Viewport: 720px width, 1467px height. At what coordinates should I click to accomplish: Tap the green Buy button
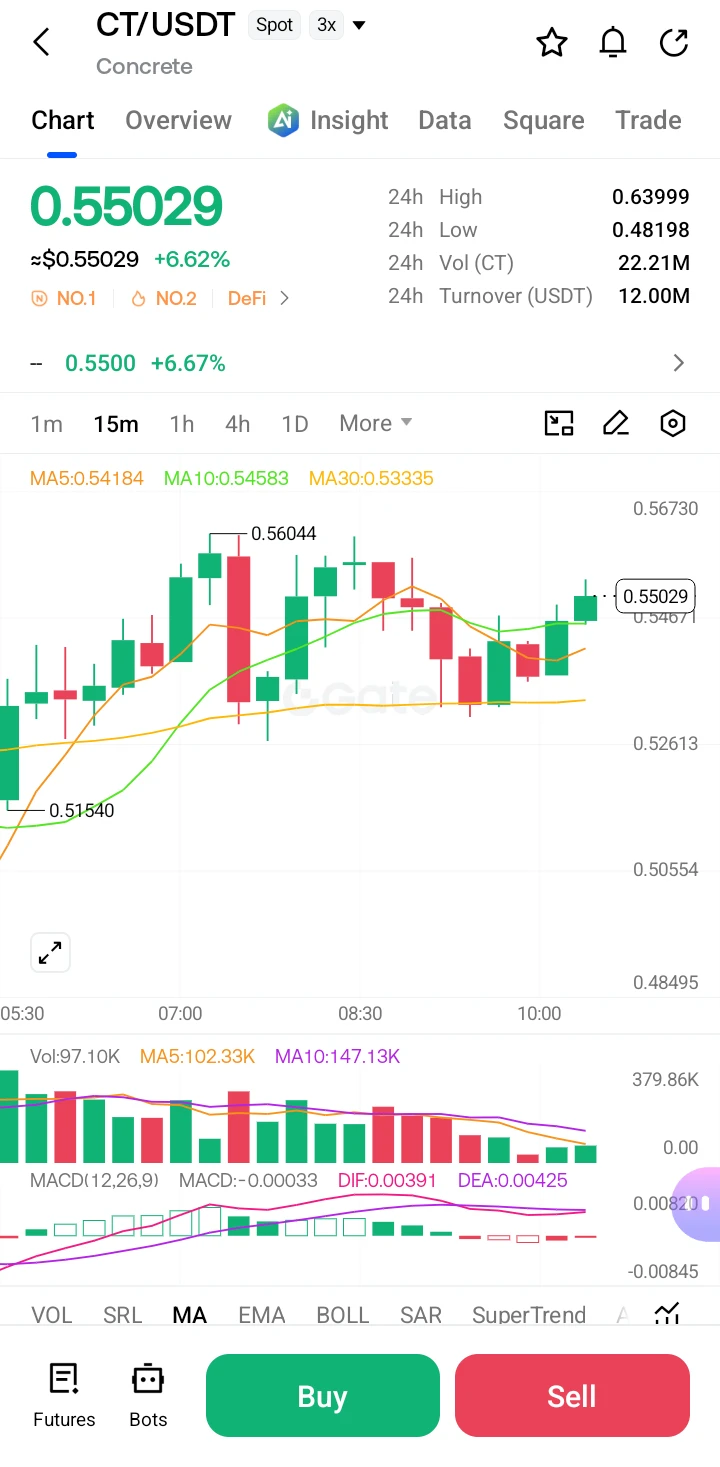[323, 1395]
